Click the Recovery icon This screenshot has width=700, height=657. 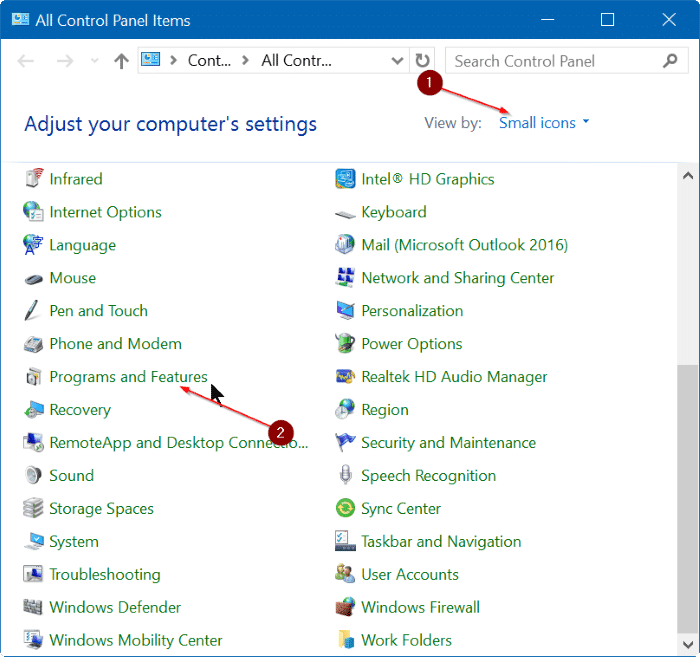click(34, 410)
